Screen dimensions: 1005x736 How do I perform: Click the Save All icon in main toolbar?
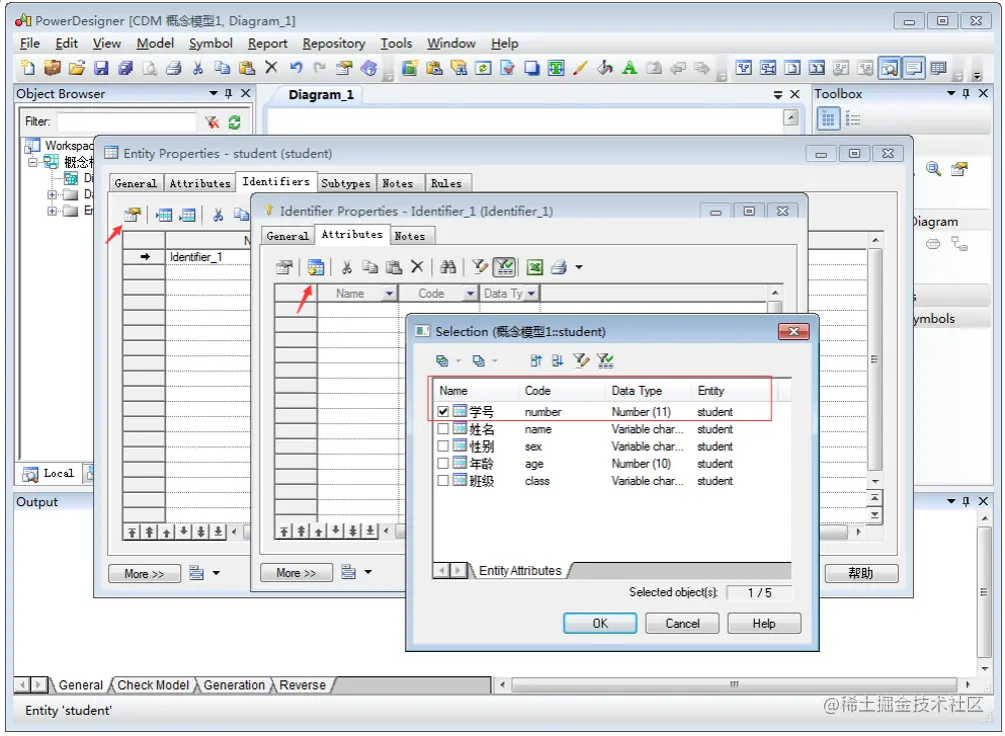coord(126,67)
